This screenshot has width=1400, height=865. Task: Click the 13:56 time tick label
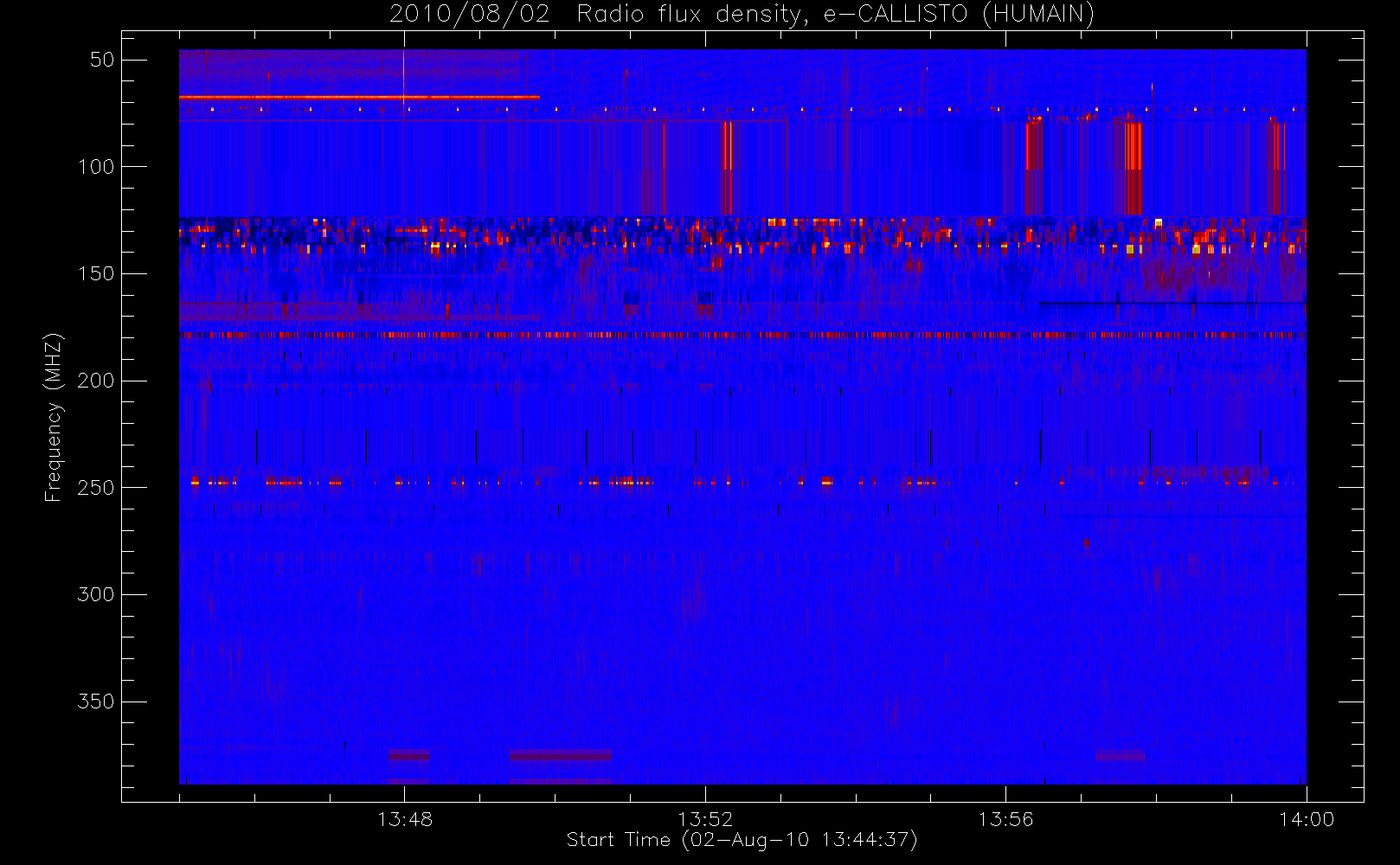1005,819
